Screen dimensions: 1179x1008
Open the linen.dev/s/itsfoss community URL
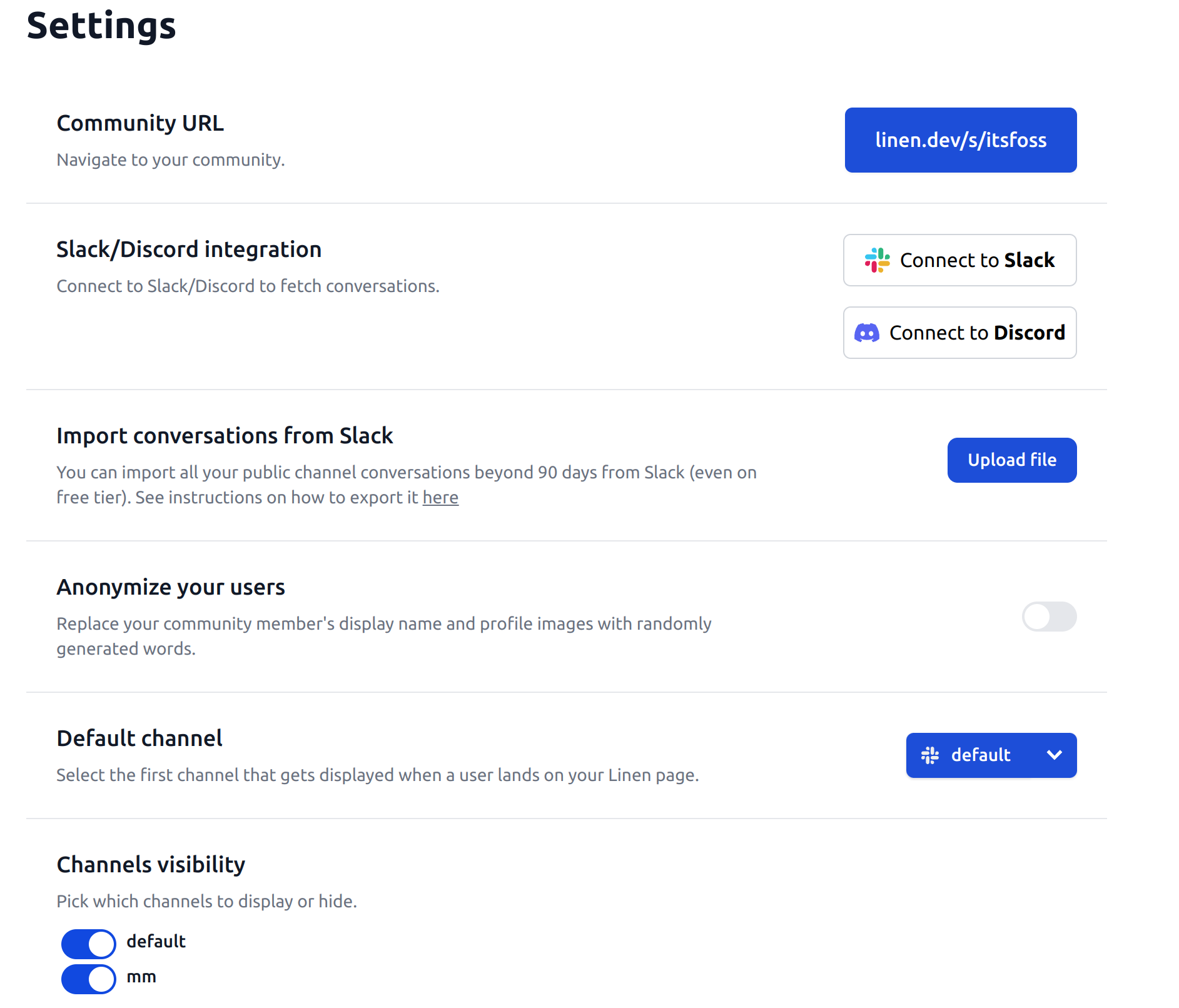pos(960,140)
